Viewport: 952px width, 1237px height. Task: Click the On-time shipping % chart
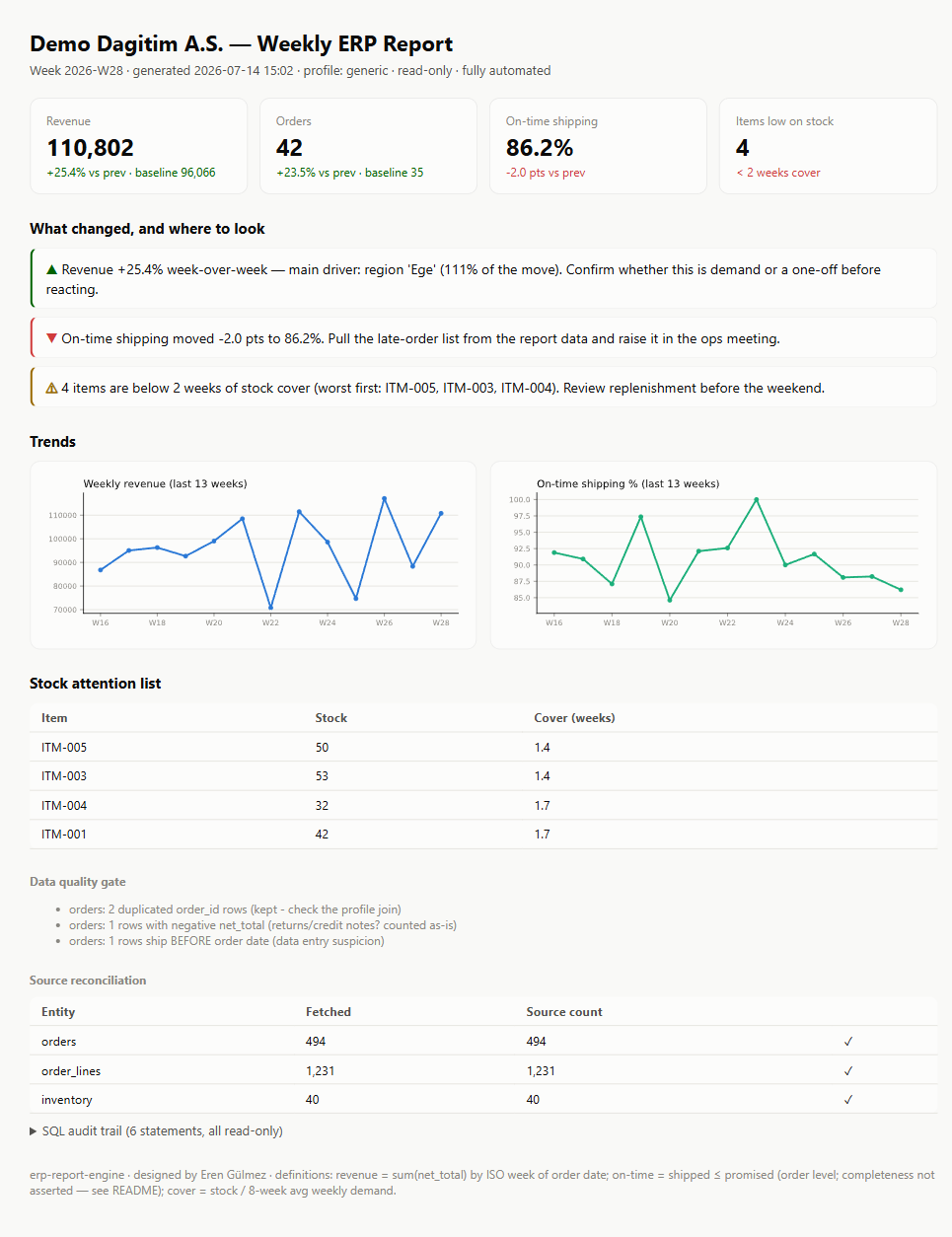point(713,555)
